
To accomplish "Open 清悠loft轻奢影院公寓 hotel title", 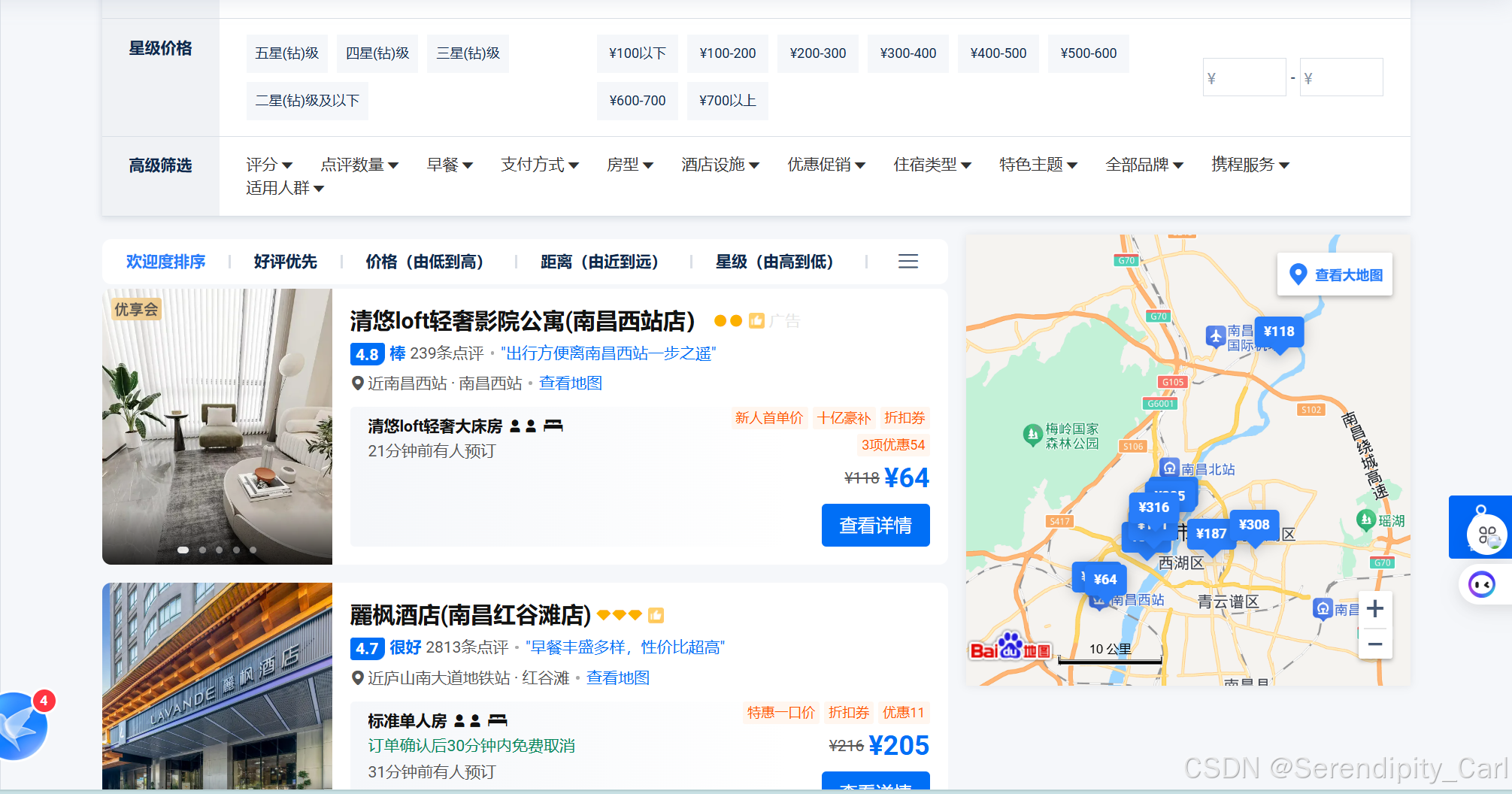I will pyautogui.click(x=522, y=321).
